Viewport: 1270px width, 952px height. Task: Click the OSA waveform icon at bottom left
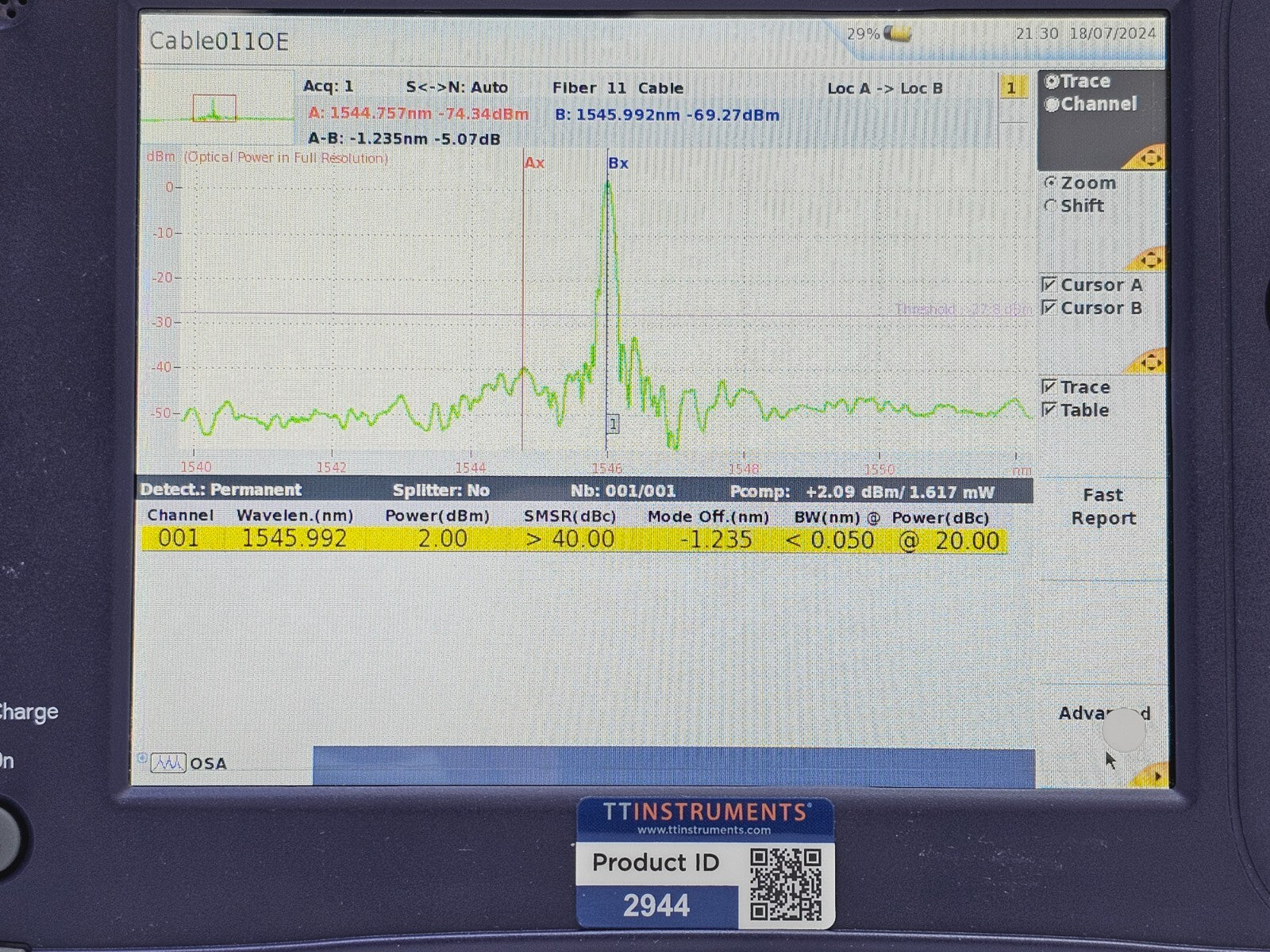168,763
